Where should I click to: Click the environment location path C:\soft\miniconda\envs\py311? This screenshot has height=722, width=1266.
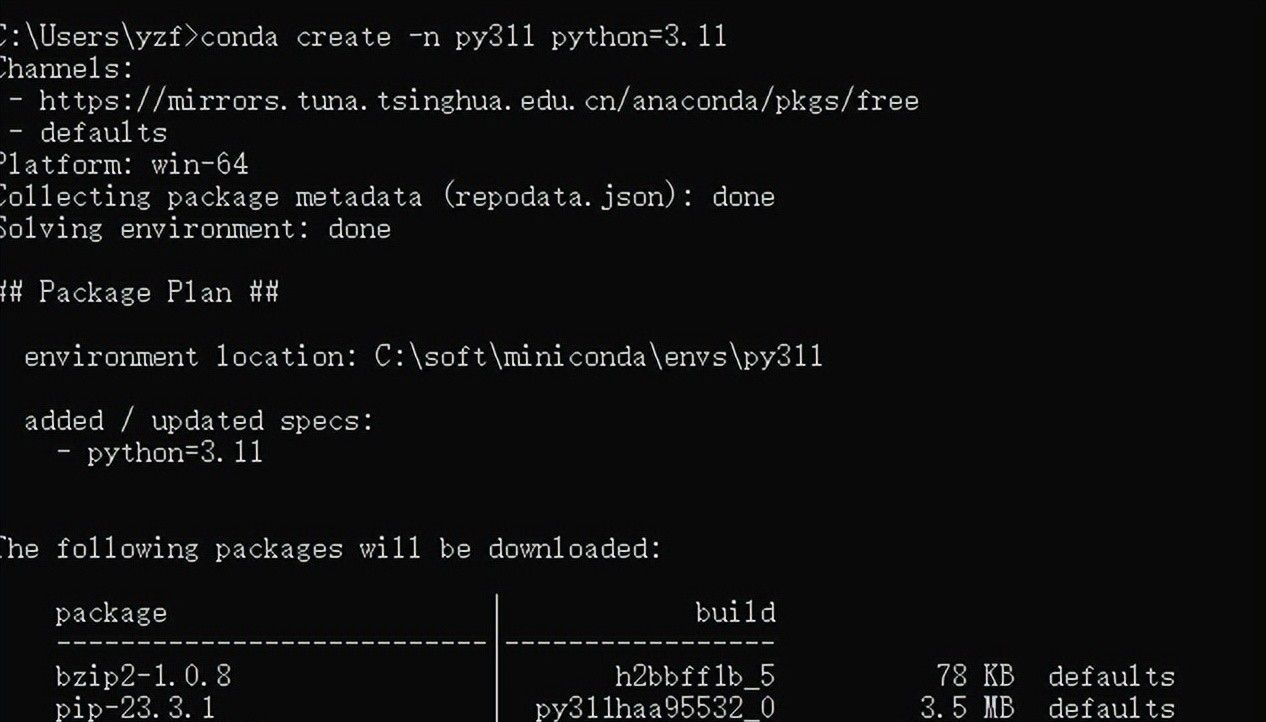598,357
